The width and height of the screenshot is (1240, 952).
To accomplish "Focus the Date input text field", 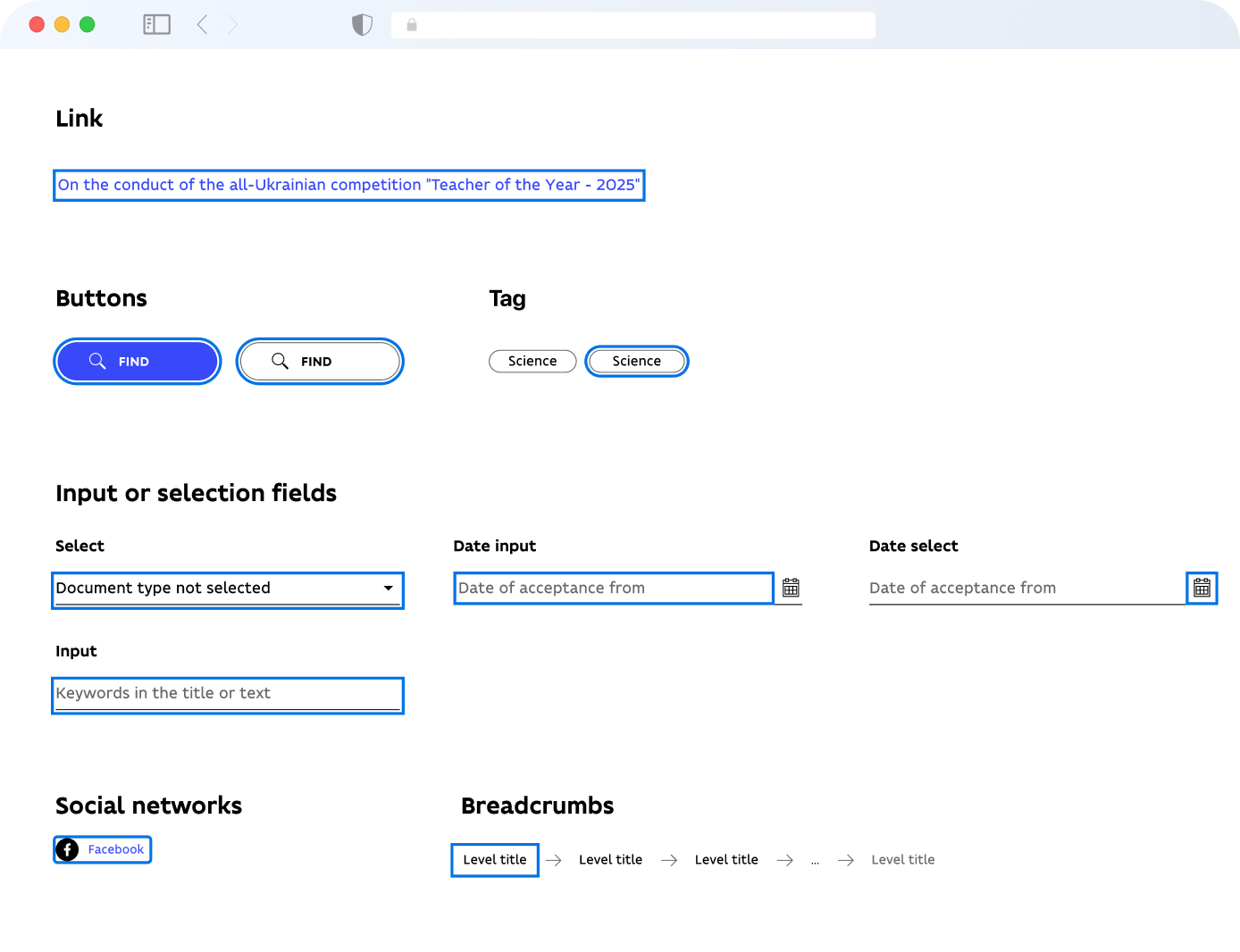I will 613,588.
